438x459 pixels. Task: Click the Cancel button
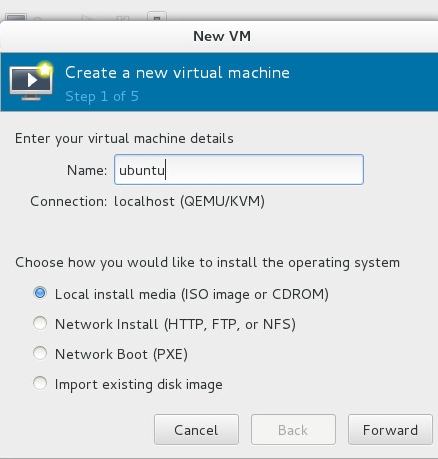click(196, 430)
